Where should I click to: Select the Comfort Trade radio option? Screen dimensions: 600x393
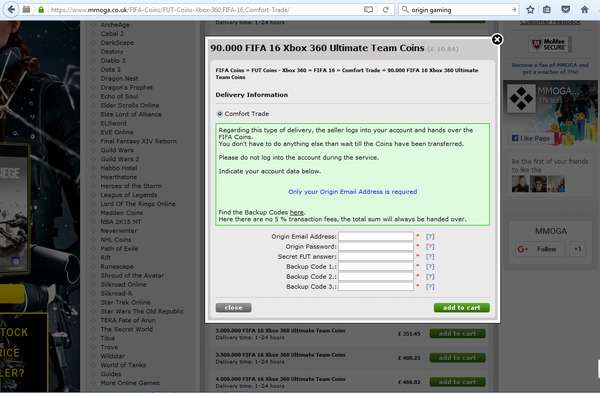tap(220, 114)
